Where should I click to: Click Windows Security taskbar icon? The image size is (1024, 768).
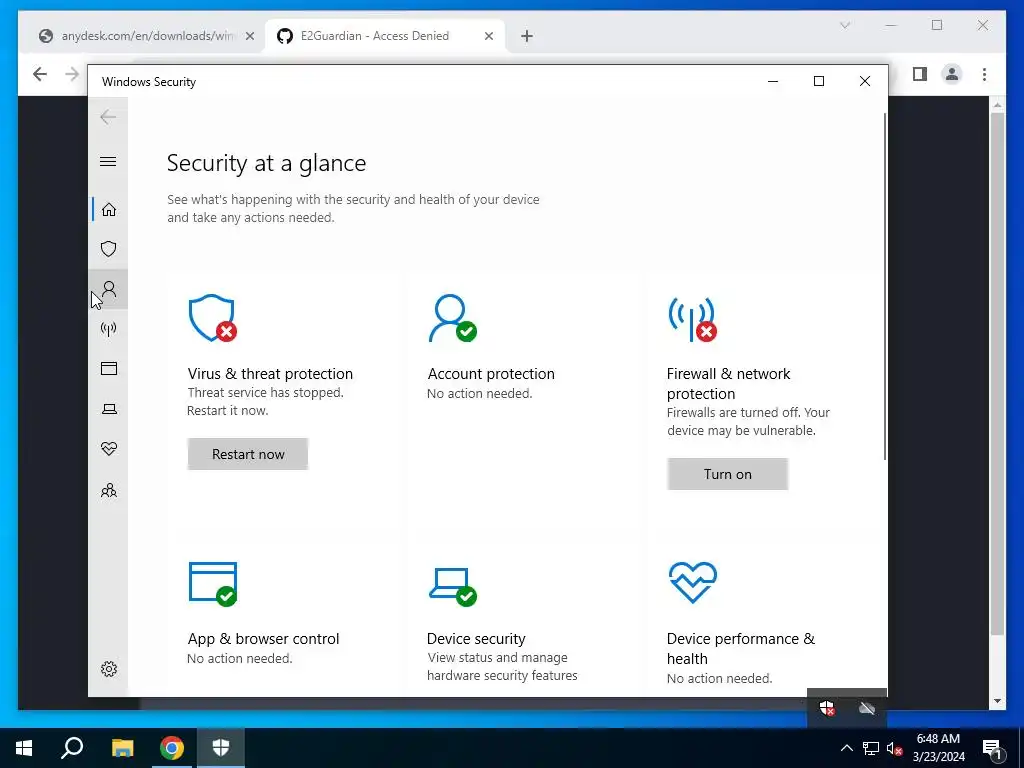coord(221,748)
